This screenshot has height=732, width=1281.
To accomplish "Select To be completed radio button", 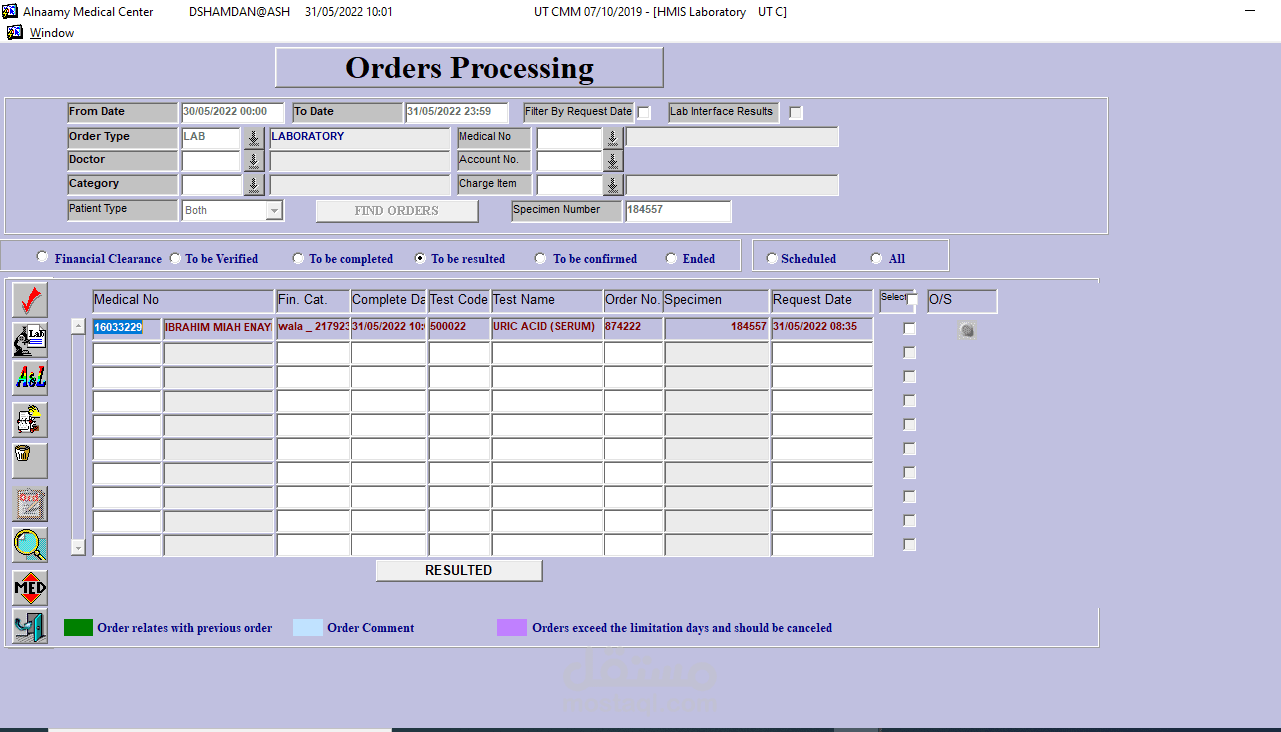I will point(299,258).
